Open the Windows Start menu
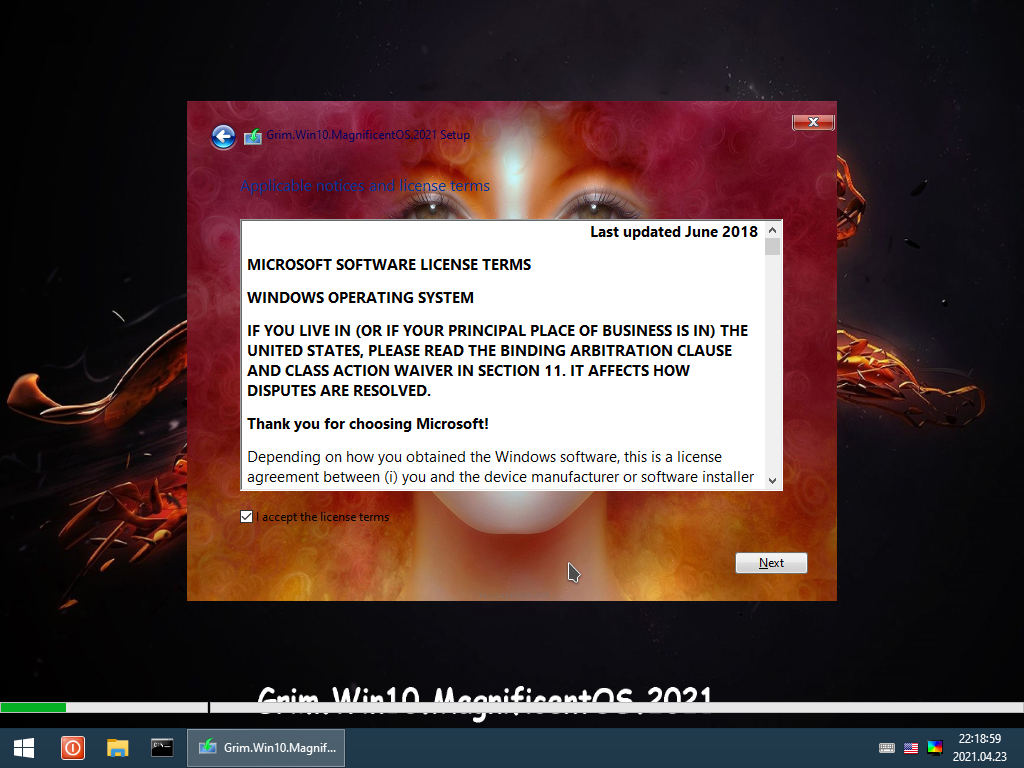This screenshot has height=768, width=1024. [24, 748]
